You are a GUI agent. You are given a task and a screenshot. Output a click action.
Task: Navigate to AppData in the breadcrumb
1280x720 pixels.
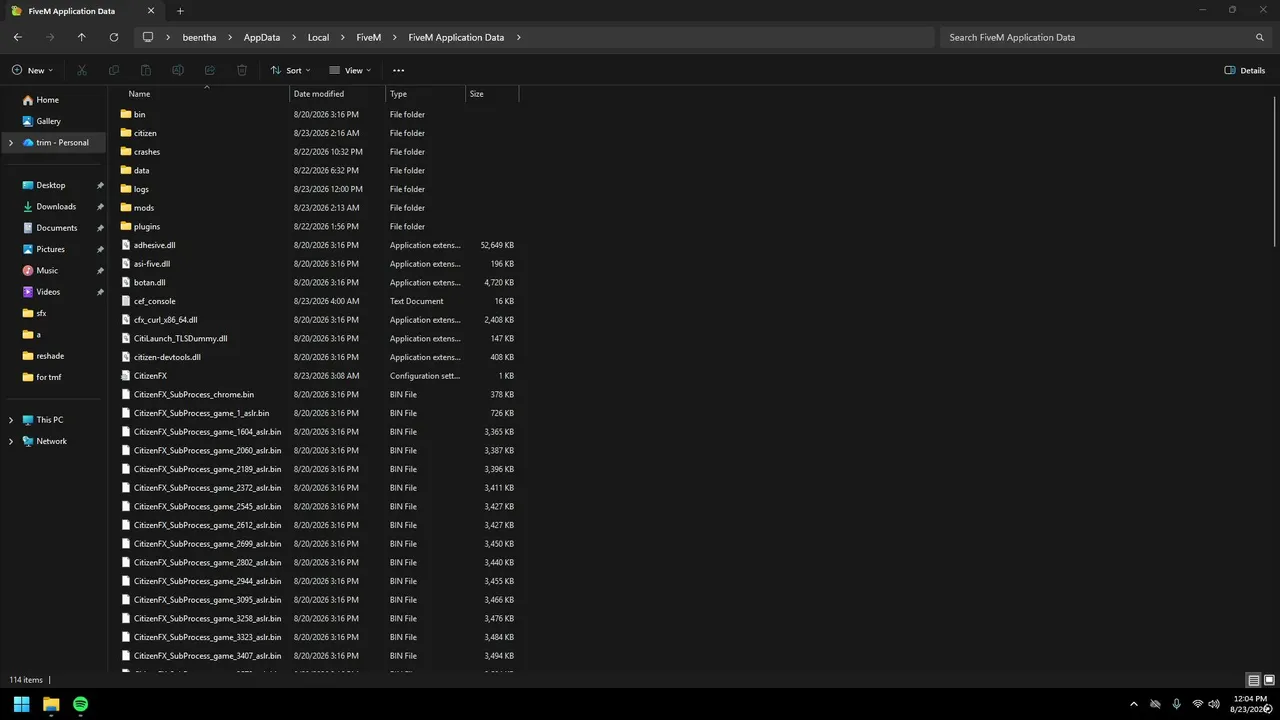pos(262,37)
